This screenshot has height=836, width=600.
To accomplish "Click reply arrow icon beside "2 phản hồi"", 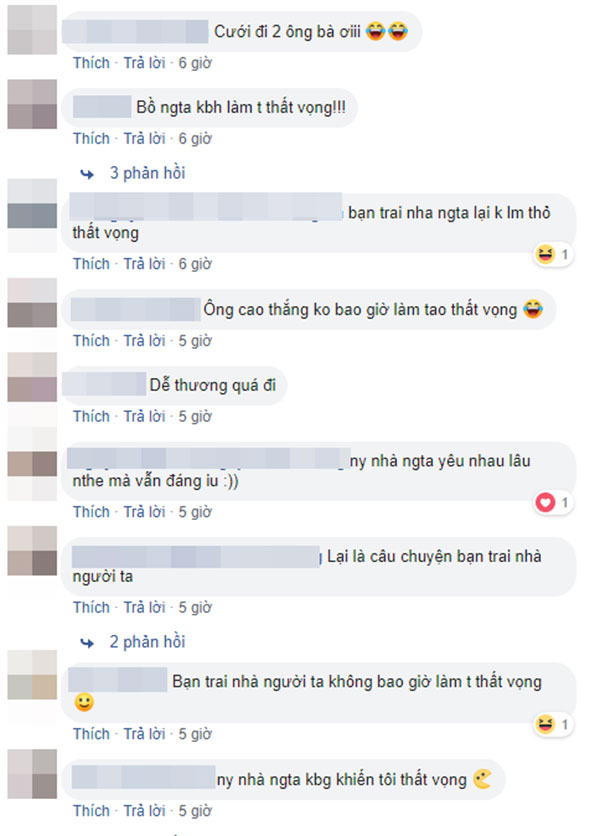I will pyautogui.click(x=87, y=643).
